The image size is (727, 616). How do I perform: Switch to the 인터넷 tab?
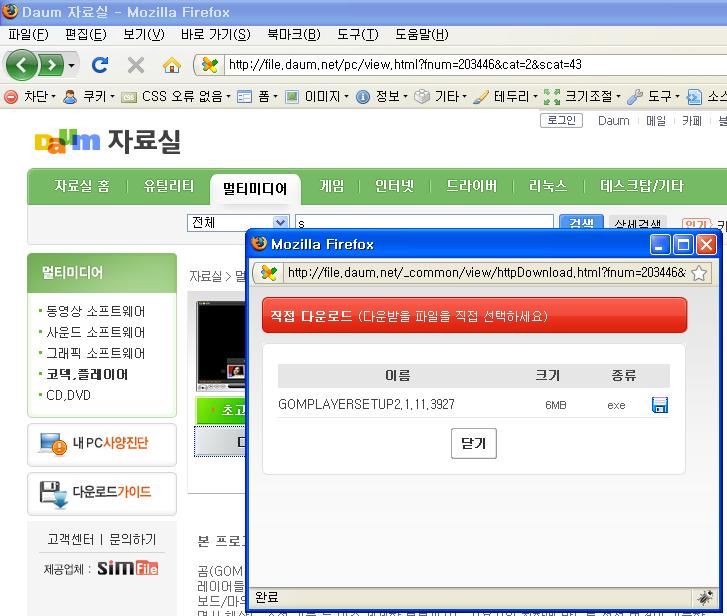pyautogui.click(x=394, y=186)
